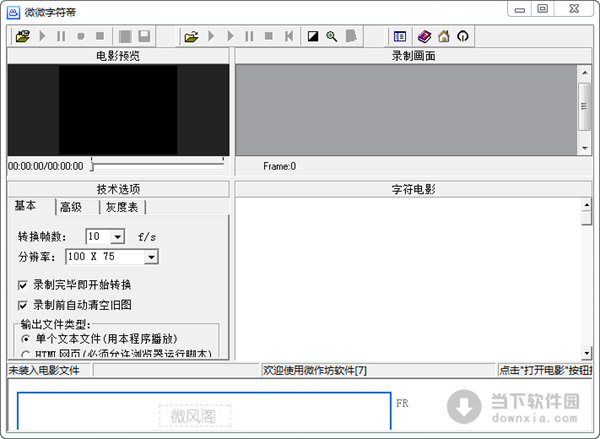Click the 字符电影 panel header
Screen dimensions: 600x439
(413, 189)
